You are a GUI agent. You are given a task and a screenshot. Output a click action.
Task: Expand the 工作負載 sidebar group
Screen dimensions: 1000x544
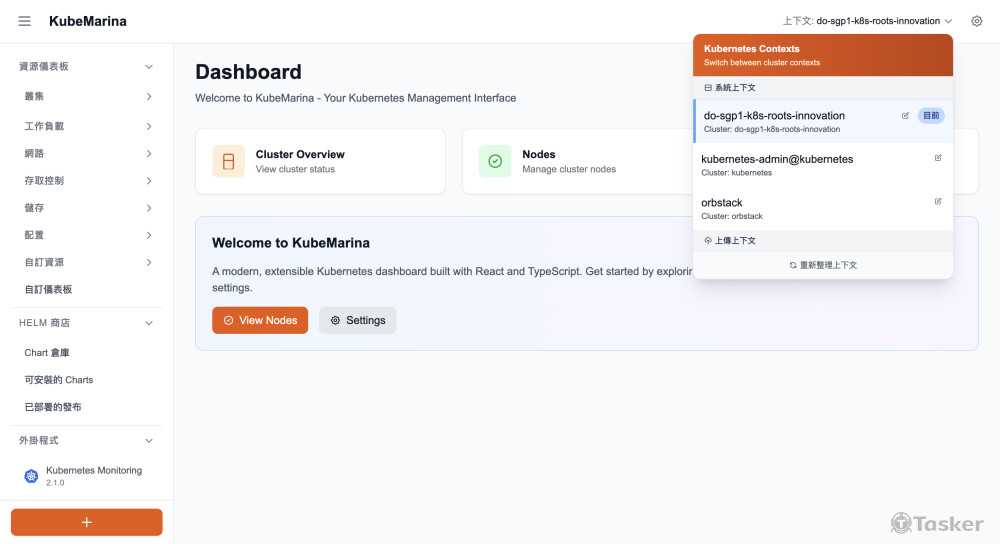[149, 126]
